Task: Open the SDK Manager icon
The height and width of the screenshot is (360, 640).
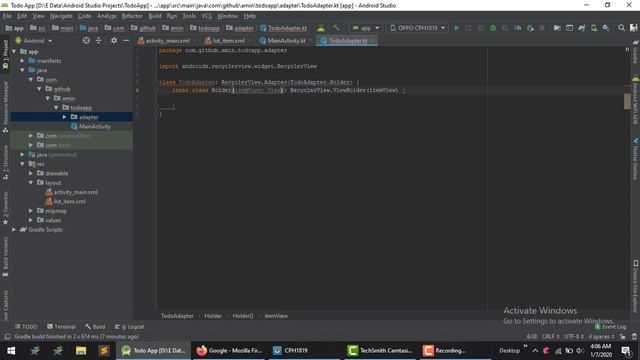Action: (x=606, y=28)
